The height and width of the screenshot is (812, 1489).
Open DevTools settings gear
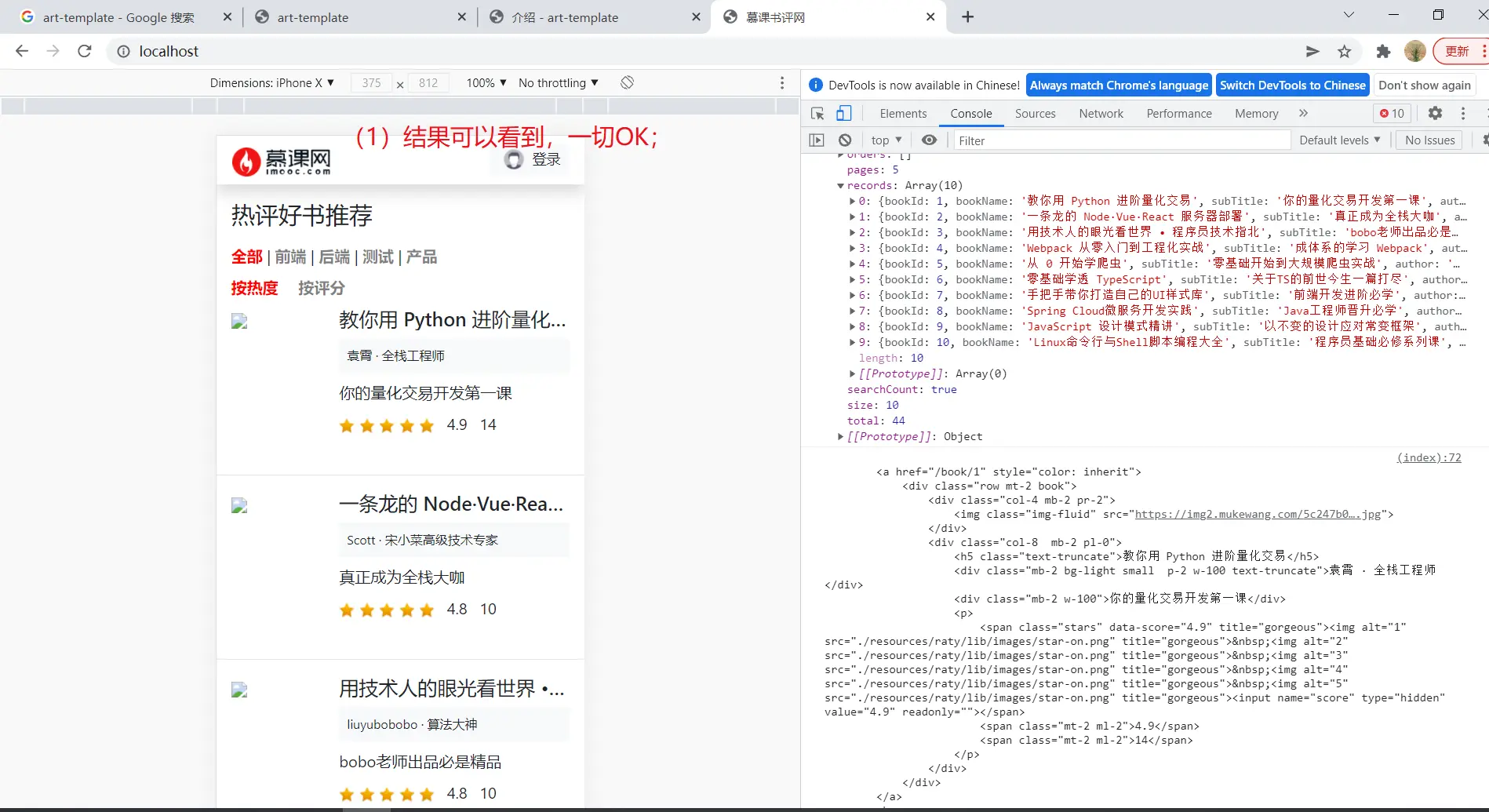pos(1435,114)
